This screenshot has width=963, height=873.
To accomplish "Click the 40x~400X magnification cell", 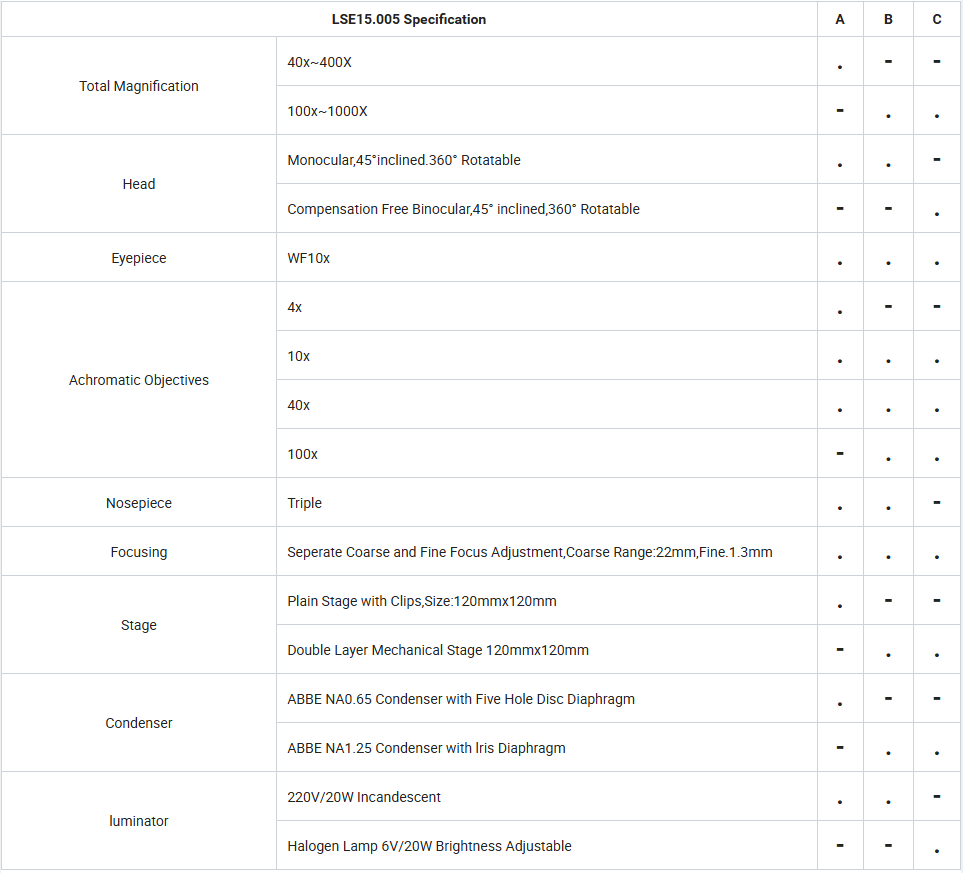I will 547,61.
